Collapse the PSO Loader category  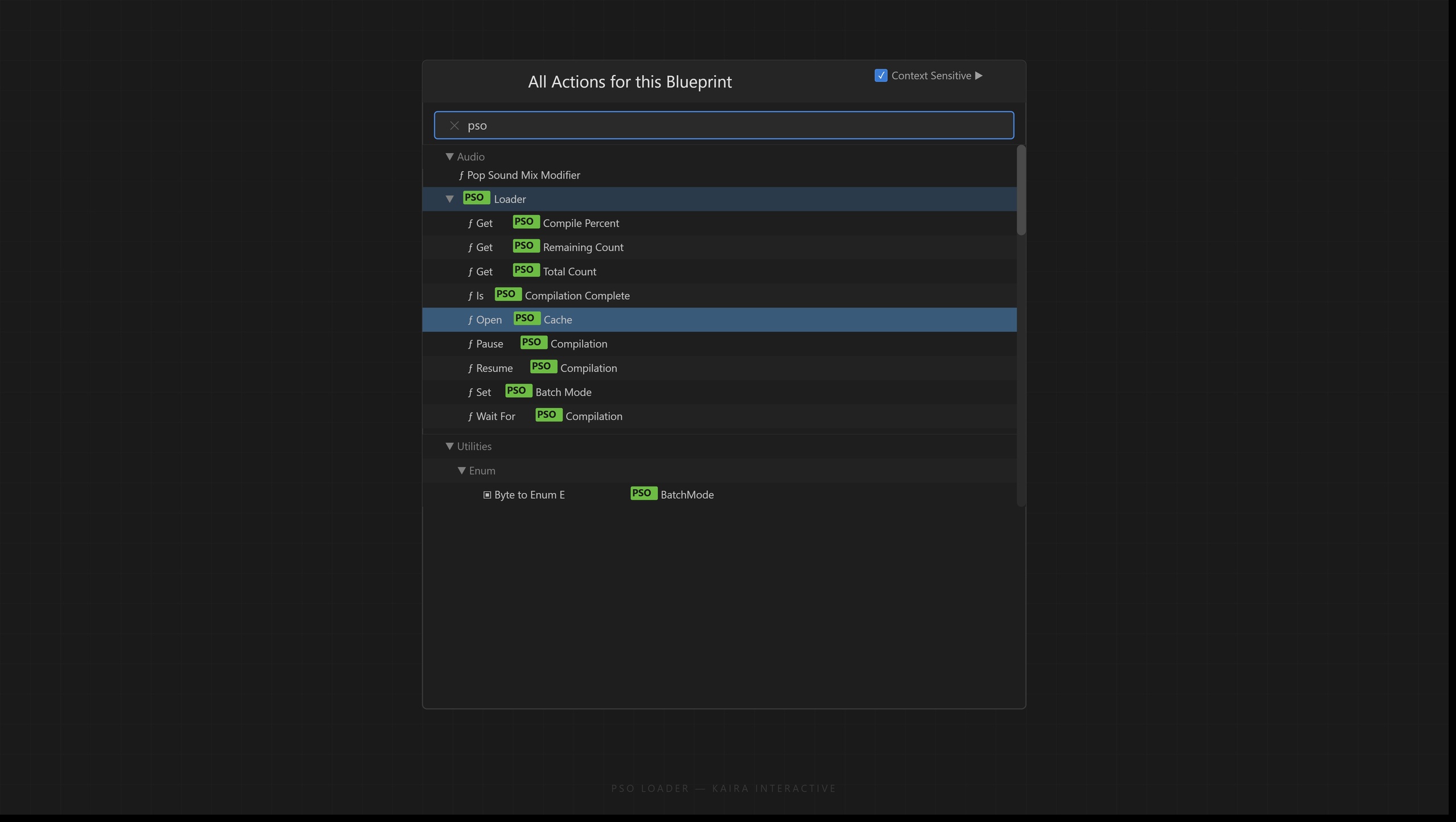click(449, 199)
